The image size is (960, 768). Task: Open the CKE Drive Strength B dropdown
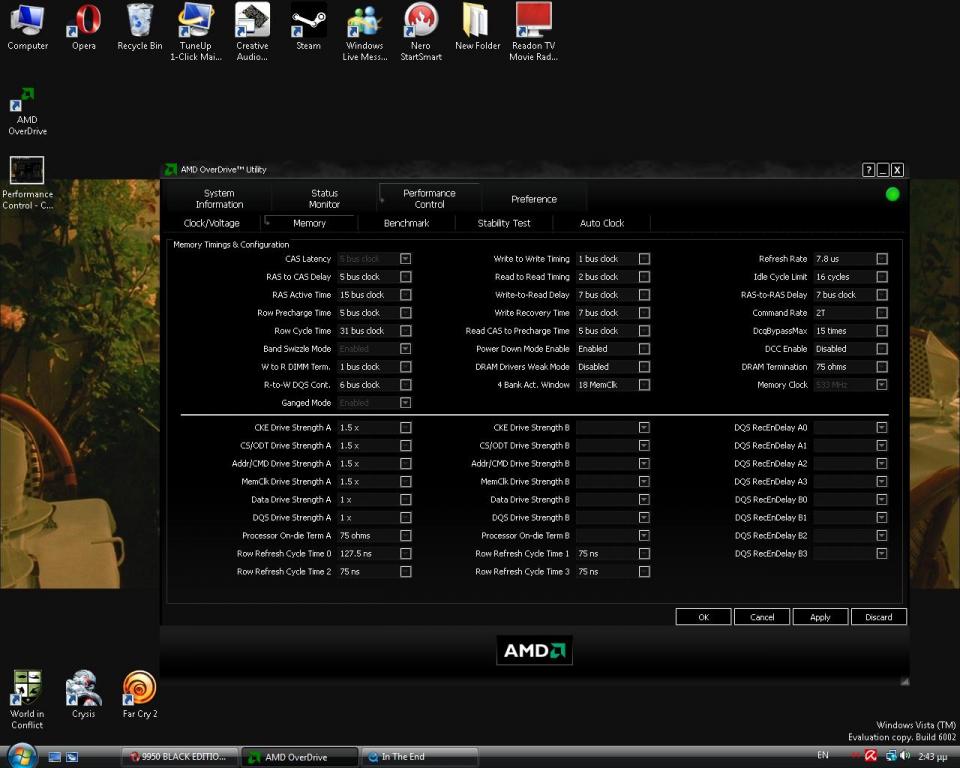point(644,427)
